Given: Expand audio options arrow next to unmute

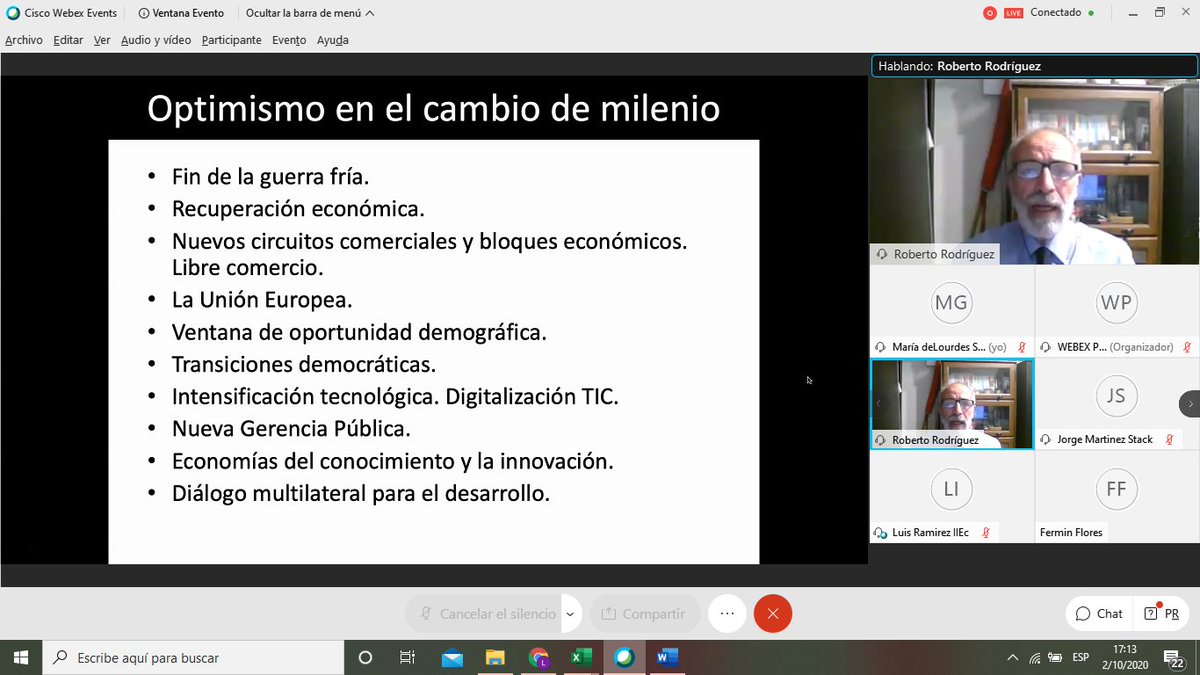Looking at the screenshot, I should (x=571, y=614).
